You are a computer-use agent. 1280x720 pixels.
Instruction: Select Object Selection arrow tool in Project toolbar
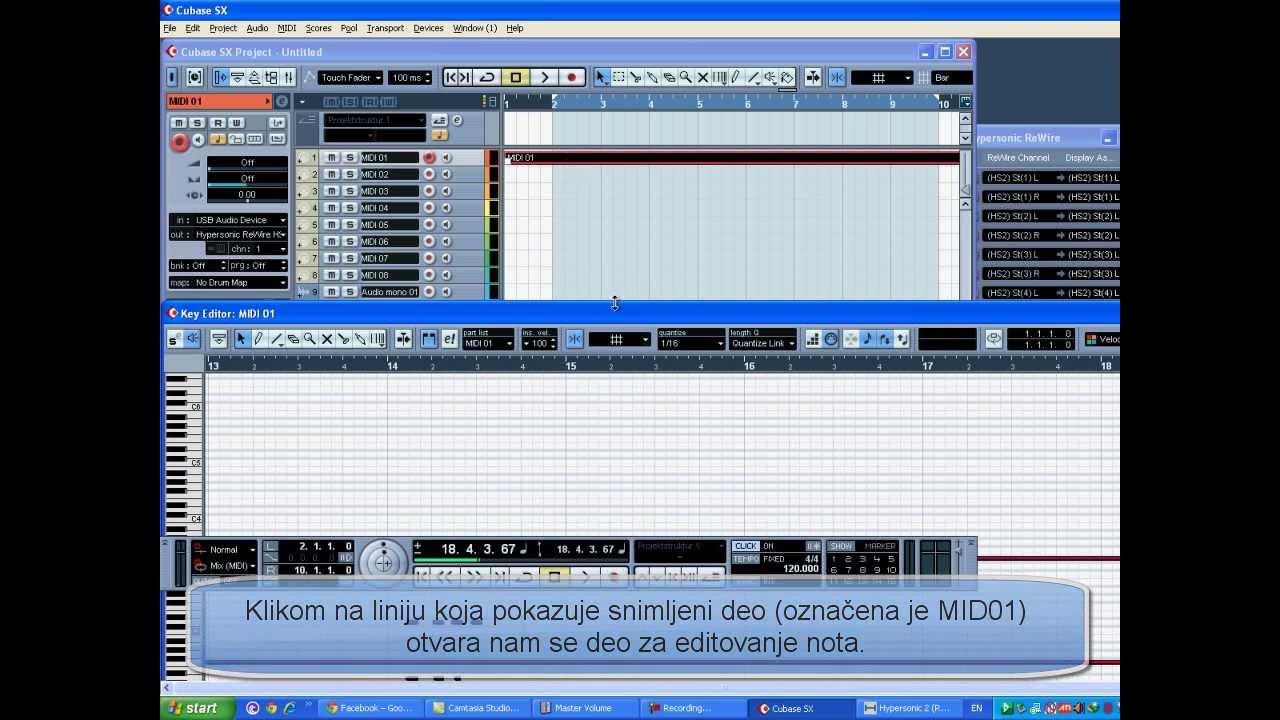(x=601, y=77)
